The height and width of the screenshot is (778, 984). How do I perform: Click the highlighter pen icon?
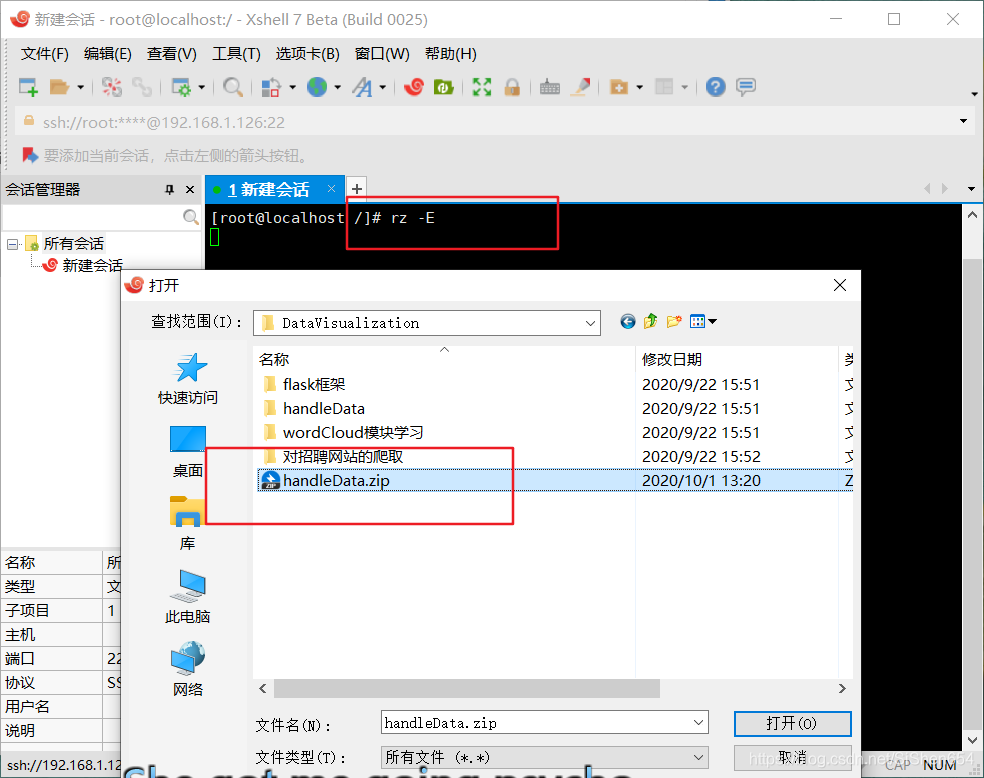click(580, 87)
